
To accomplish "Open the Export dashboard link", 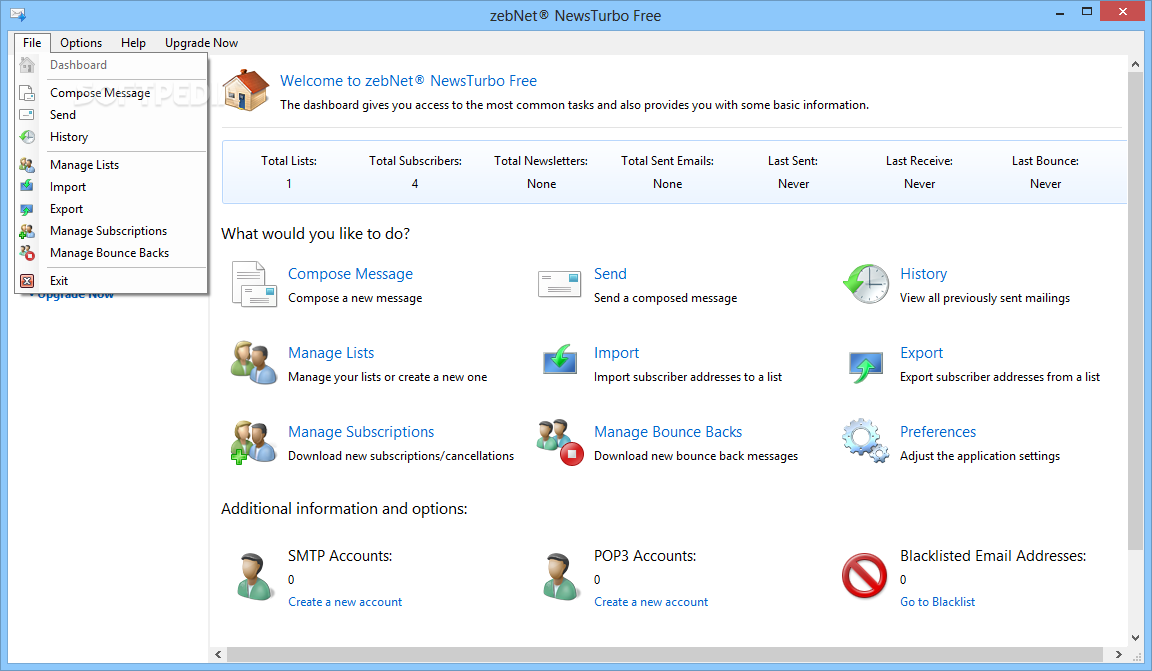I will 921,353.
